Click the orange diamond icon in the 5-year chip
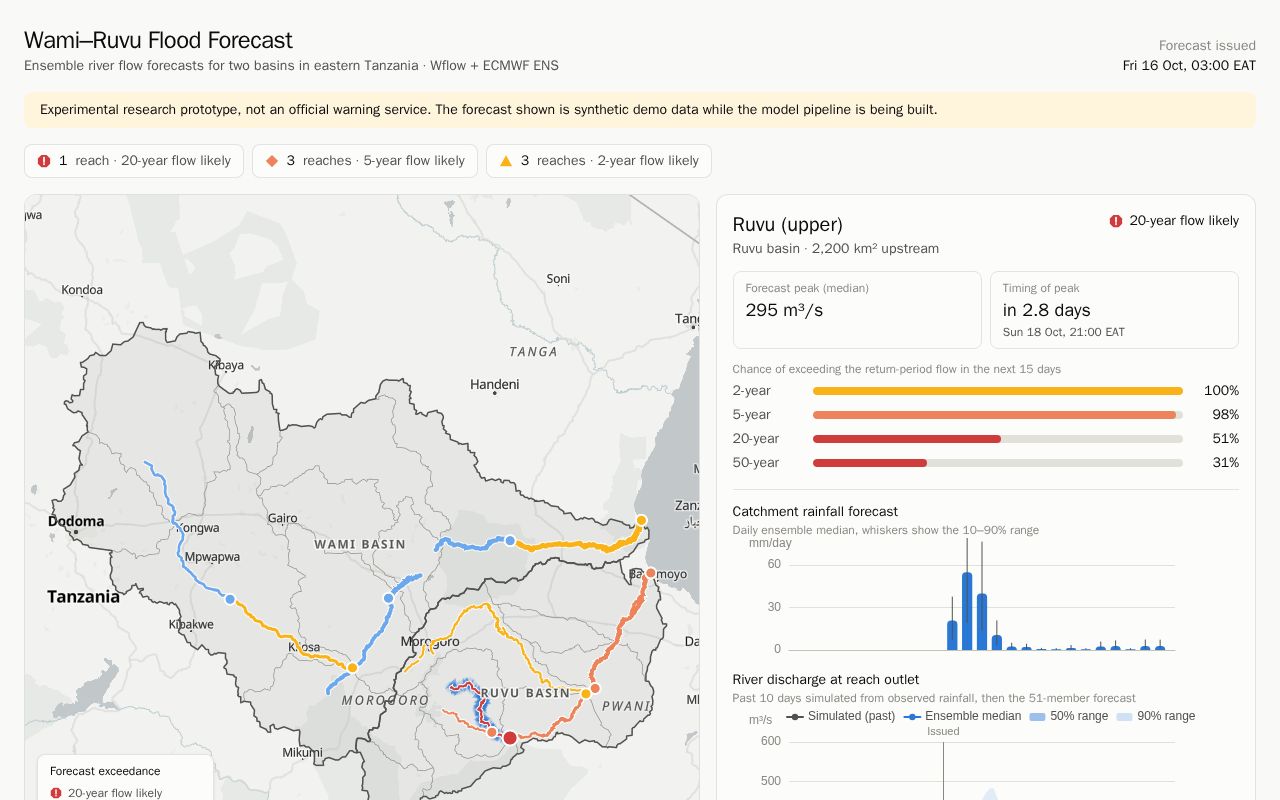Screen dimensions: 1280x800 pos(272,161)
